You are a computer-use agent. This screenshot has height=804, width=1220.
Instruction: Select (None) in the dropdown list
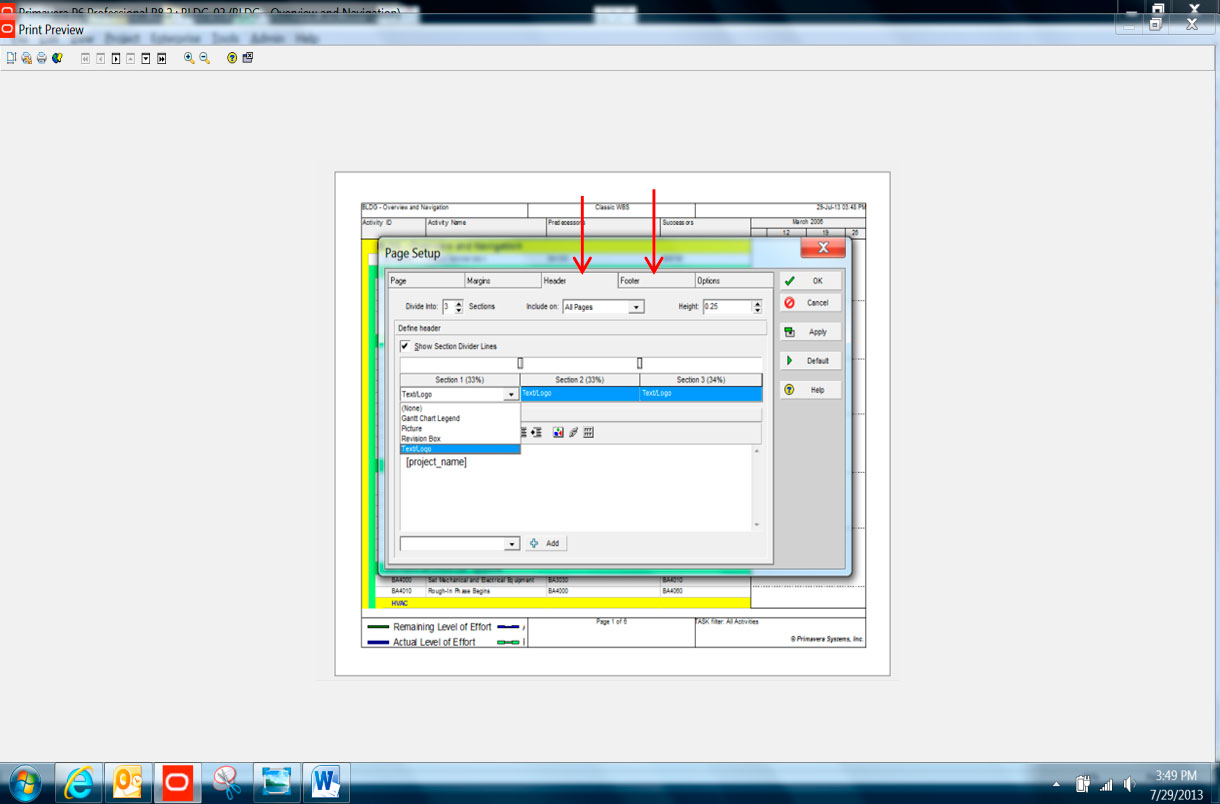[x=460, y=408]
